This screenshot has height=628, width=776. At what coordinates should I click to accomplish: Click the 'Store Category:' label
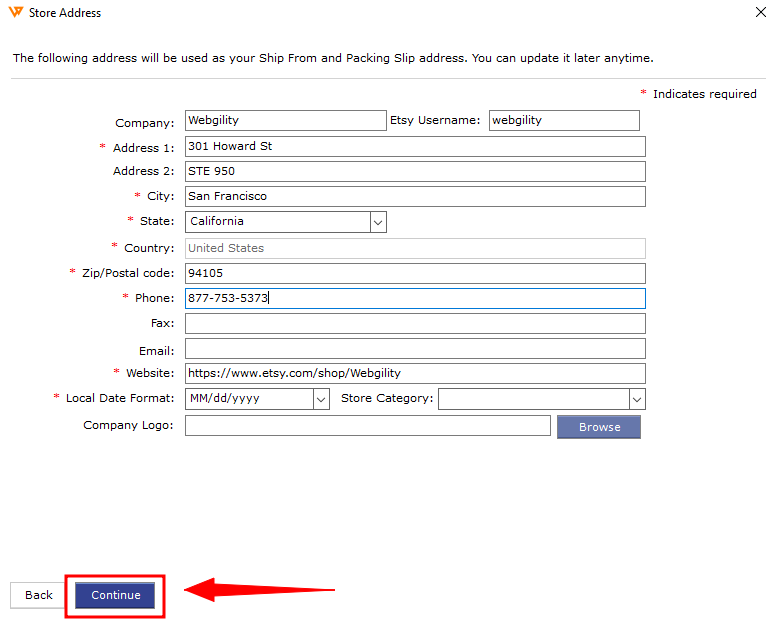(387, 398)
